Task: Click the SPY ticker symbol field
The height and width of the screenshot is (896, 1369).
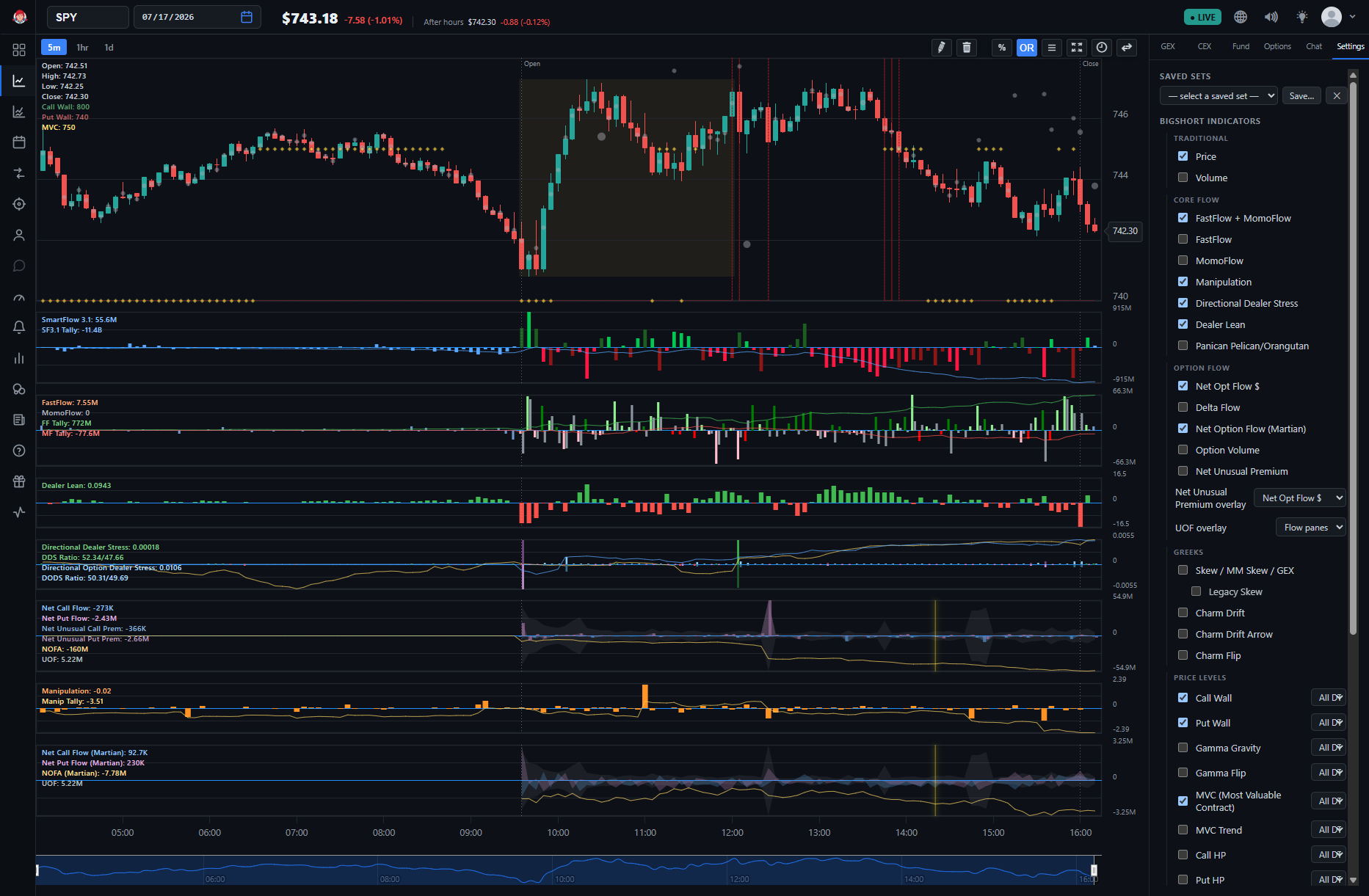Action: click(x=87, y=17)
